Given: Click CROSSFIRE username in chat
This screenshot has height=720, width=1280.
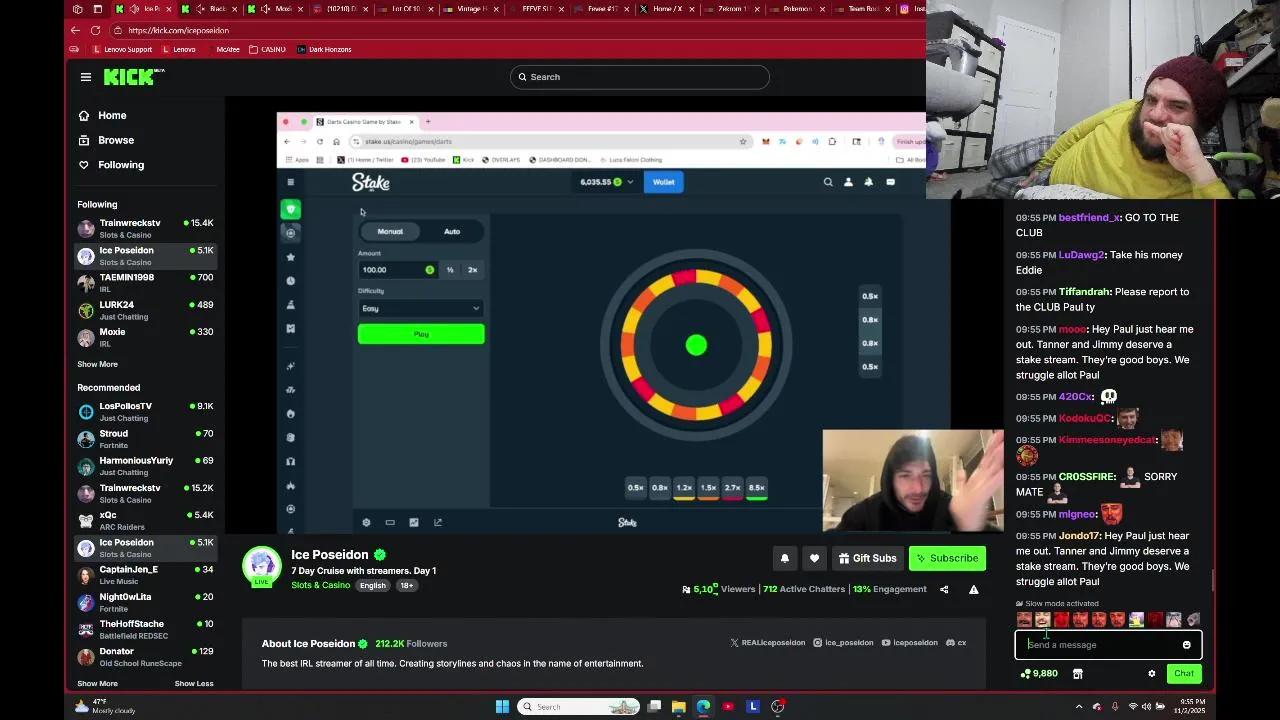Looking at the screenshot, I should click(x=1087, y=477).
